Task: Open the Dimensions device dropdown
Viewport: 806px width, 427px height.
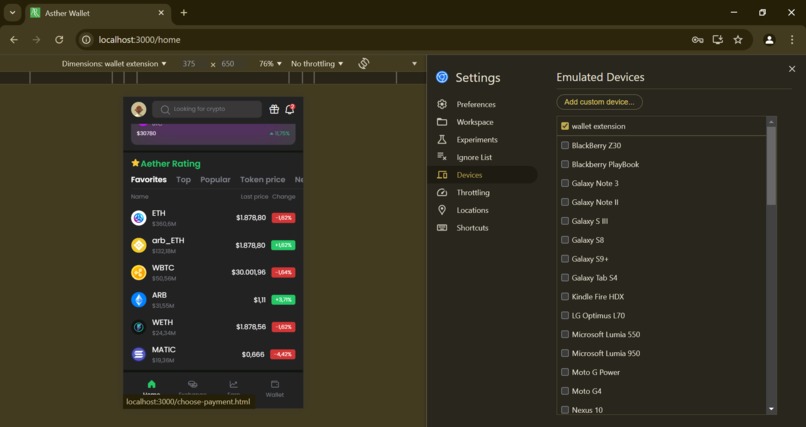Action: pos(114,64)
